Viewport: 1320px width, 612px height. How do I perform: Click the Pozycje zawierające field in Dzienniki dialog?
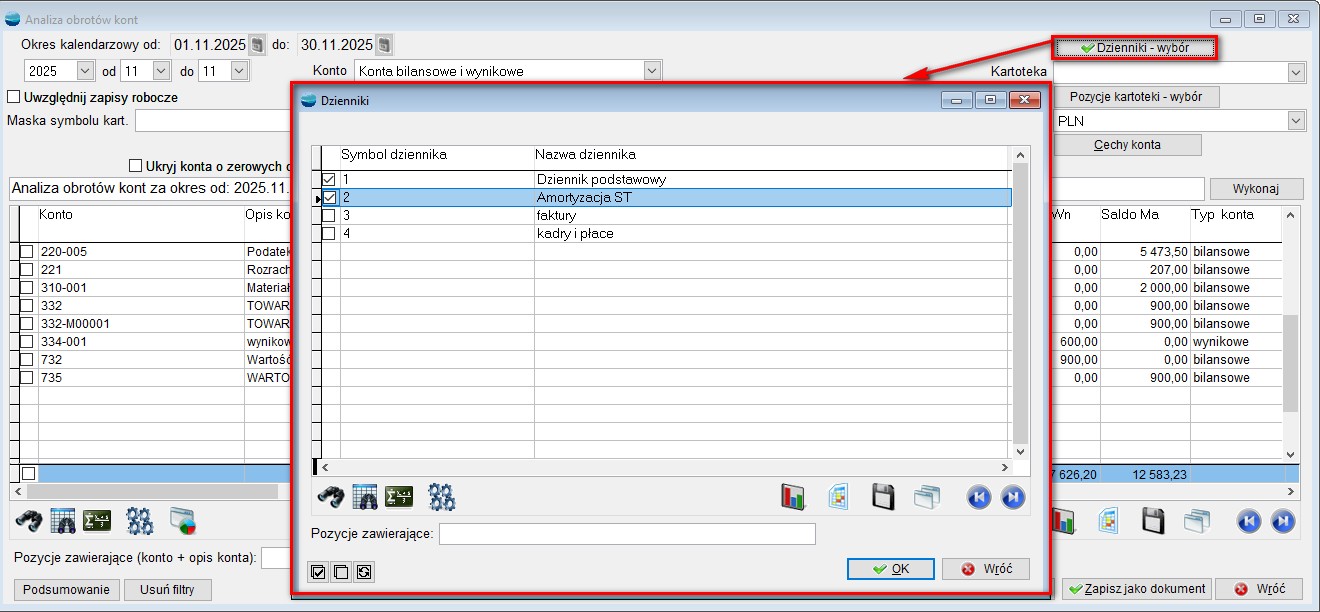[x=626, y=534]
